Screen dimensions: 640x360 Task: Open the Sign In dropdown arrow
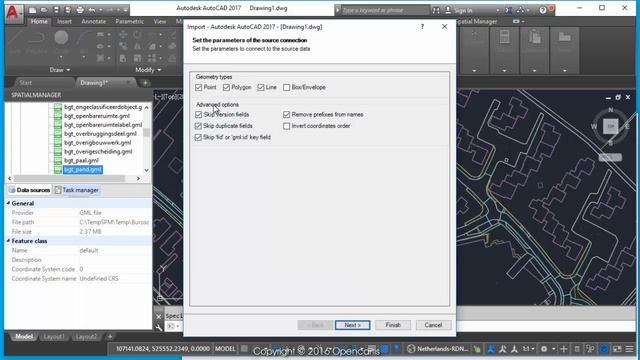(498, 10)
